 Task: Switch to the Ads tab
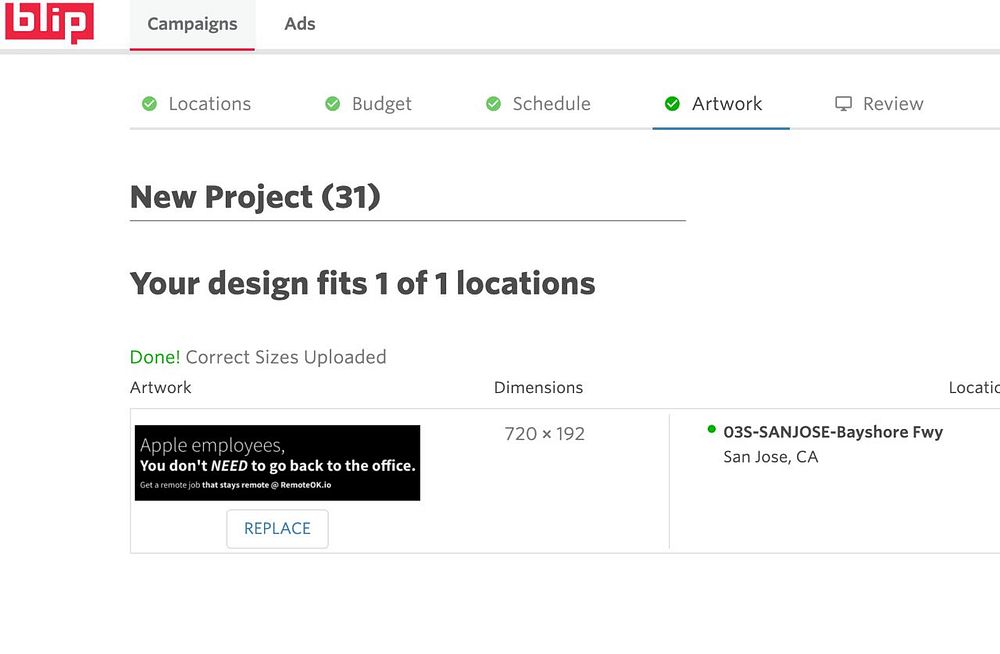[x=300, y=24]
